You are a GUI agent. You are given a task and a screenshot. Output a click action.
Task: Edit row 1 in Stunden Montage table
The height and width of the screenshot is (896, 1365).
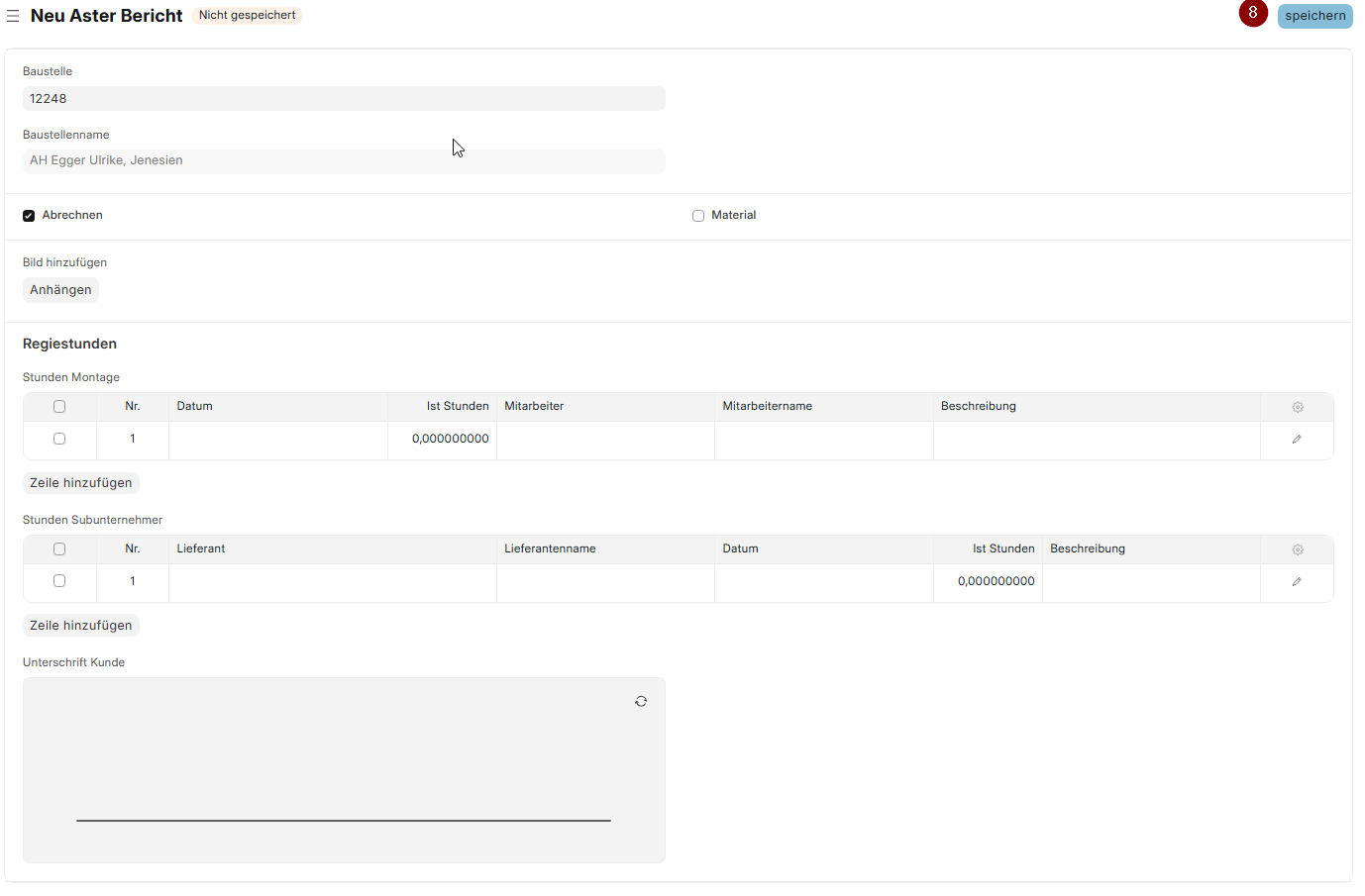coord(1297,440)
